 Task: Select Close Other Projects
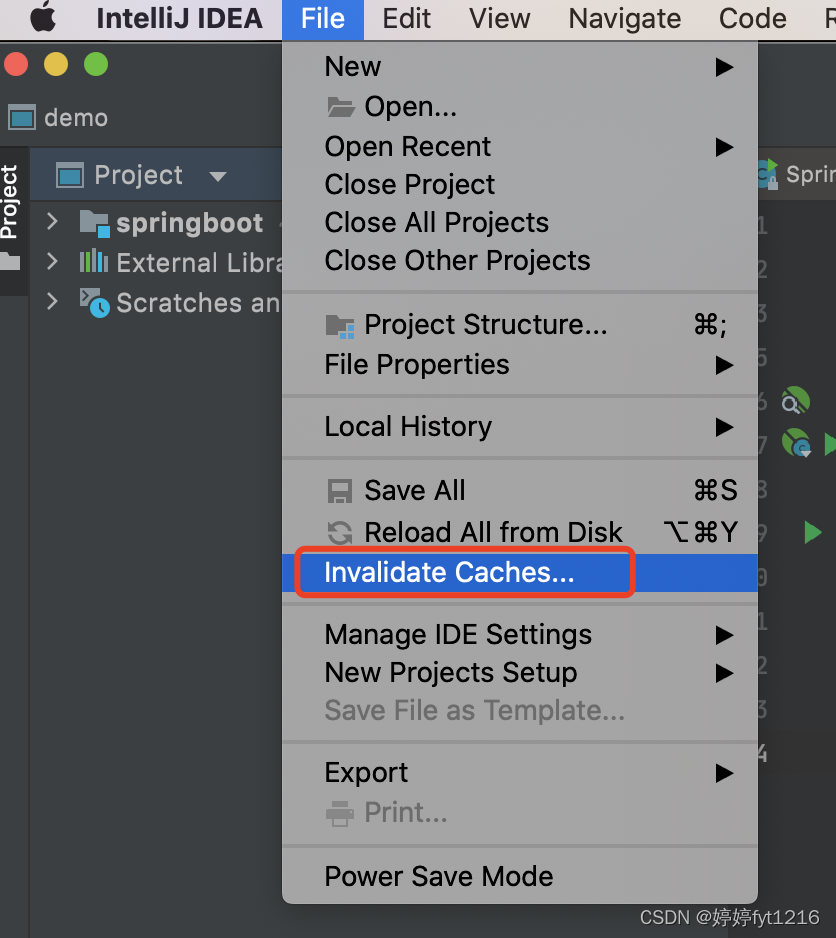coord(519,261)
